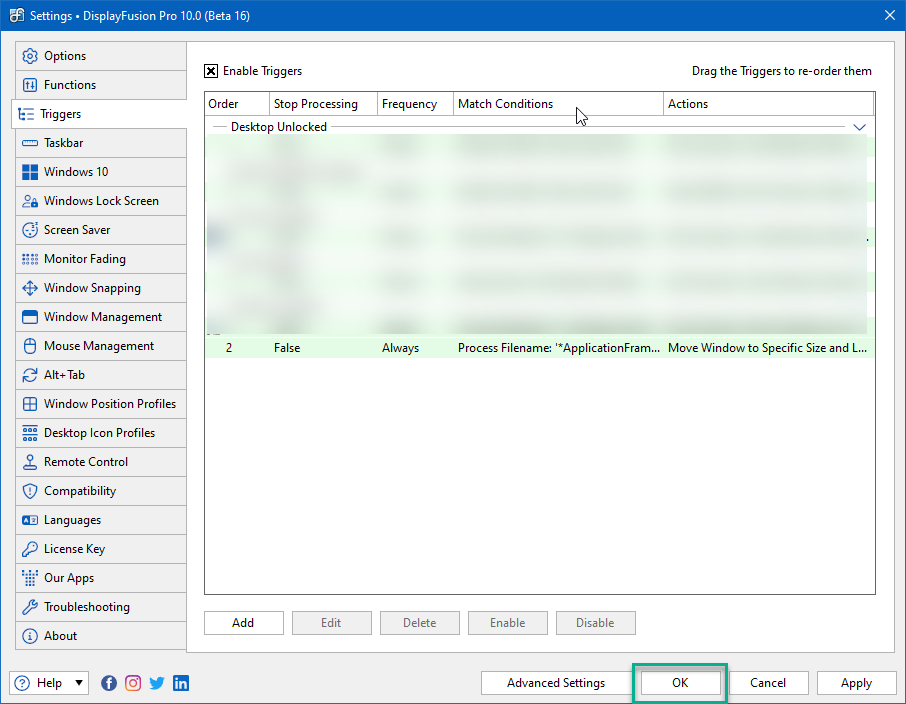Click the Frequency column header
Image resolution: width=906 pixels, height=704 pixels.
(415, 104)
